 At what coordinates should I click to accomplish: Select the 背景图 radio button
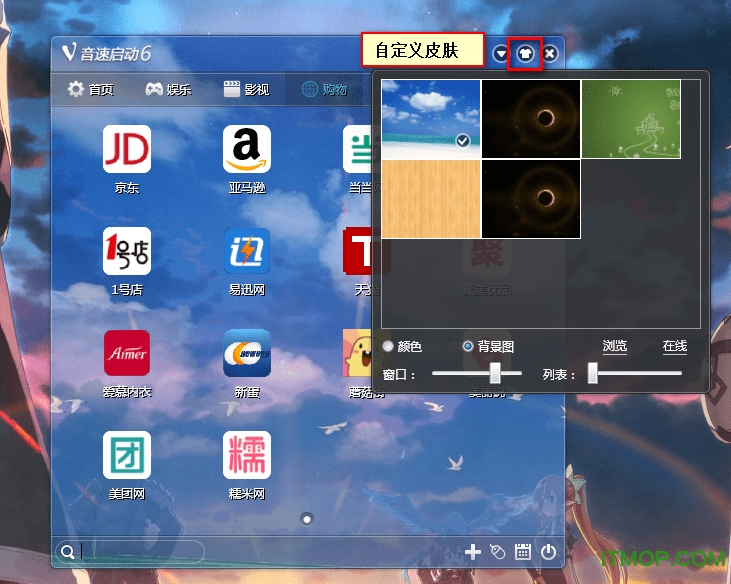point(468,346)
